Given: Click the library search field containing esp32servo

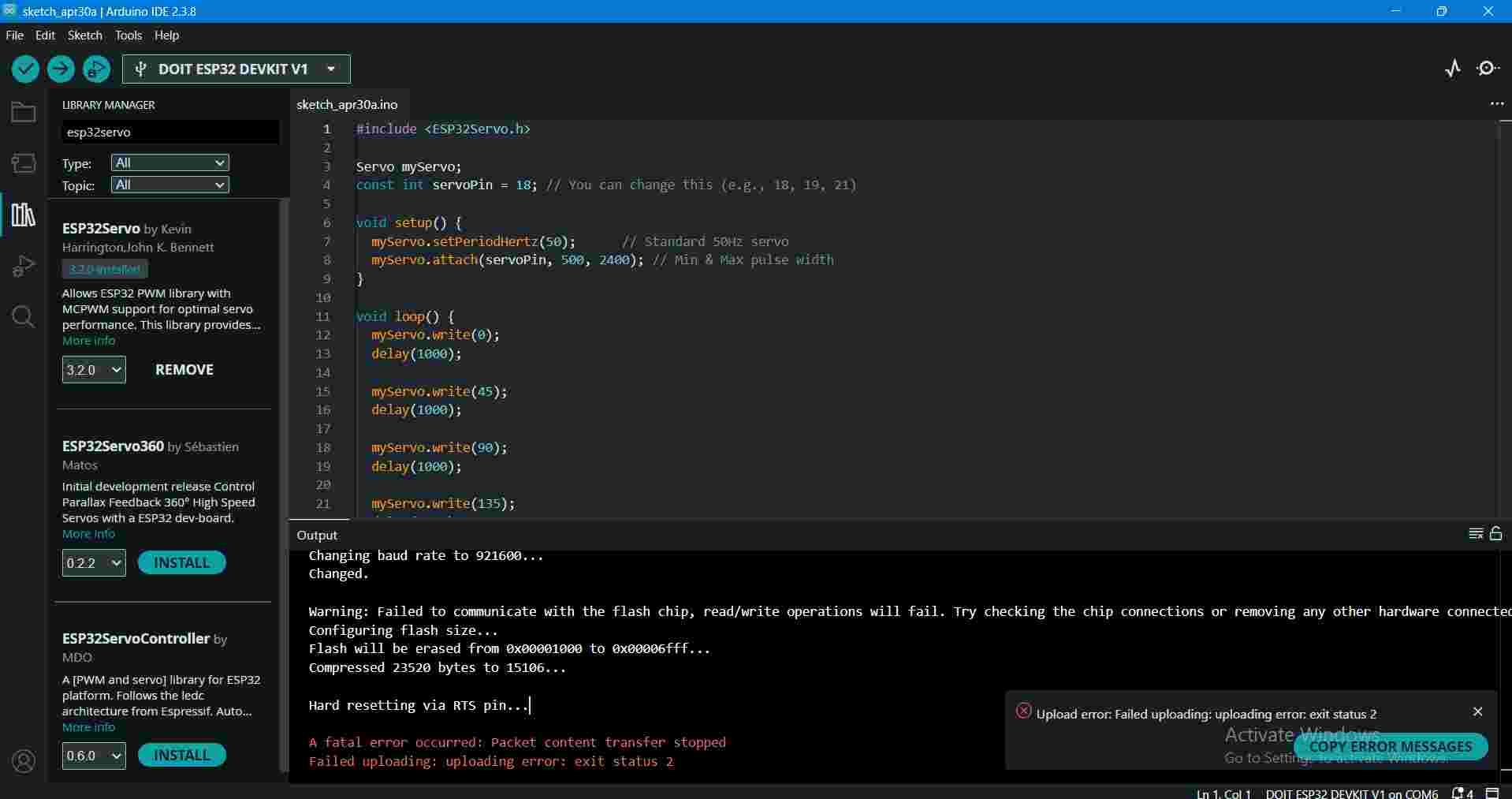Looking at the screenshot, I should tap(170, 132).
